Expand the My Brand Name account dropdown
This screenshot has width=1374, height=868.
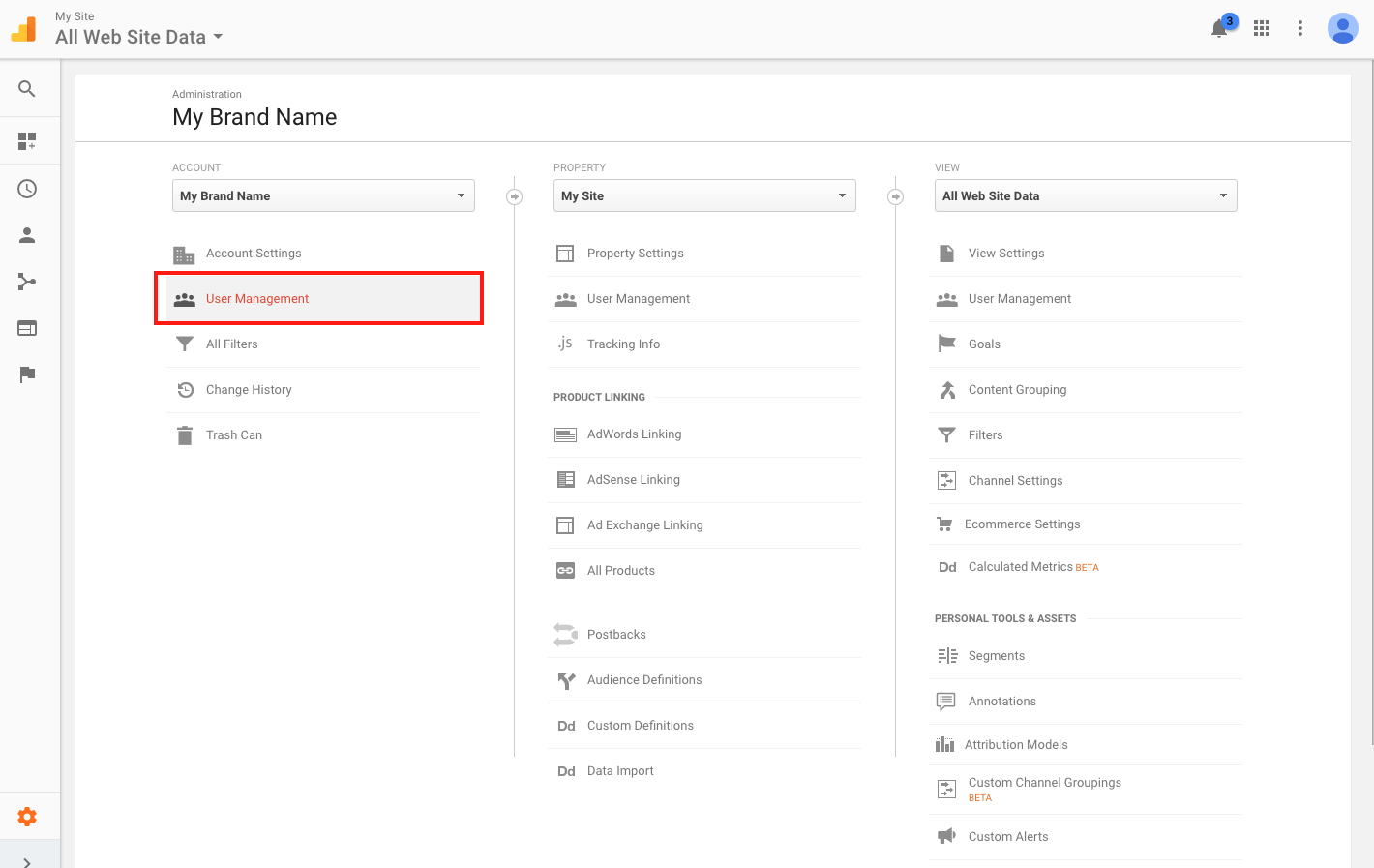pyautogui.click(x=323, y=195)
